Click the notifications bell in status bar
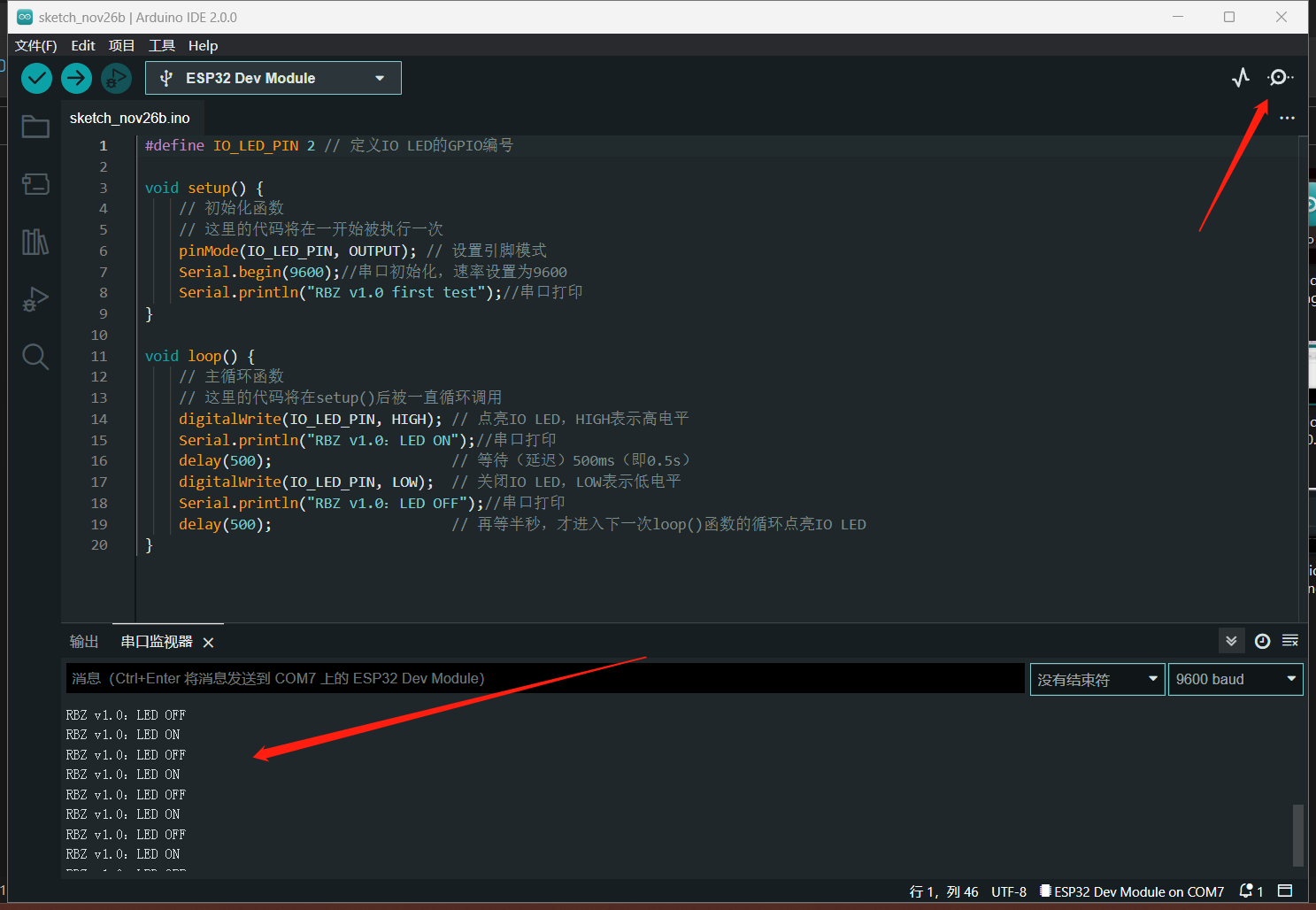1316x910 pixels. tap(1247, 891)
